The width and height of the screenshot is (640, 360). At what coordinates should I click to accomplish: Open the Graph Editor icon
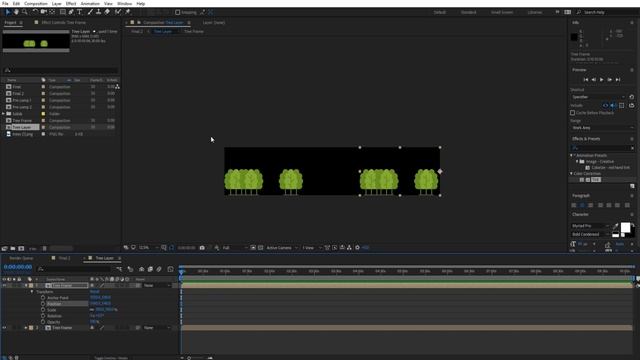pos(171,269)
